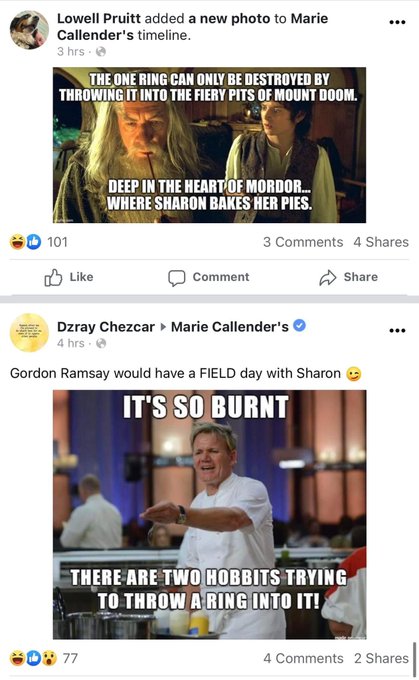
Task: Open the Lord of the Rings meme image
Action: click(210, 145)
